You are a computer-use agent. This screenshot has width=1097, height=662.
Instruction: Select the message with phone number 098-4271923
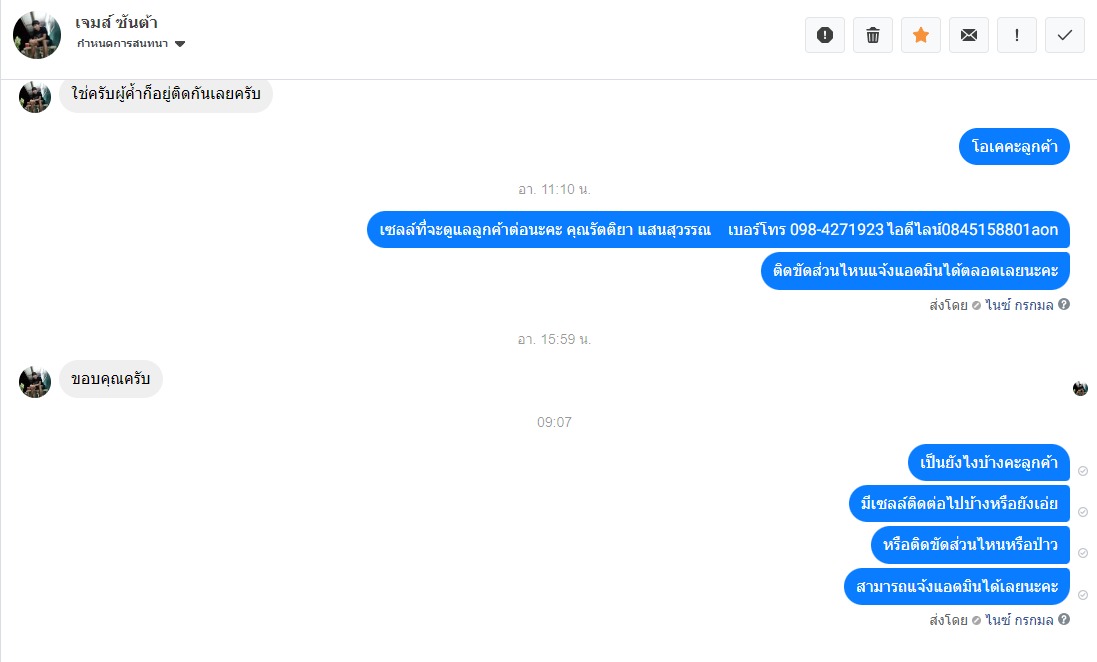click(719, 230)
